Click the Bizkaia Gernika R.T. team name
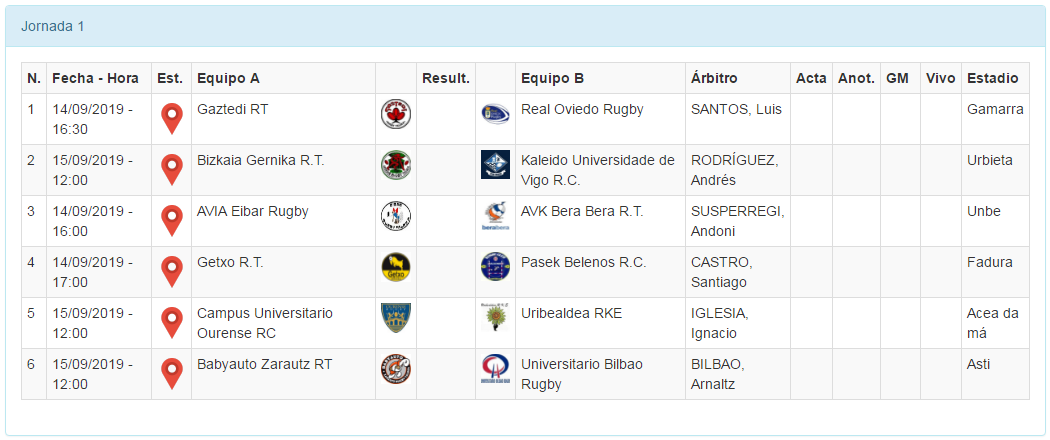The image size is (1050, 440). point(261,160)
